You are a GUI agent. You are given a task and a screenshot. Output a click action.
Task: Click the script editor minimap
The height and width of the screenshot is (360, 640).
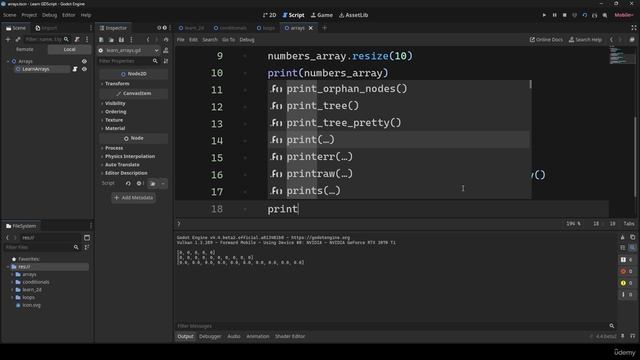pos(622,56)
